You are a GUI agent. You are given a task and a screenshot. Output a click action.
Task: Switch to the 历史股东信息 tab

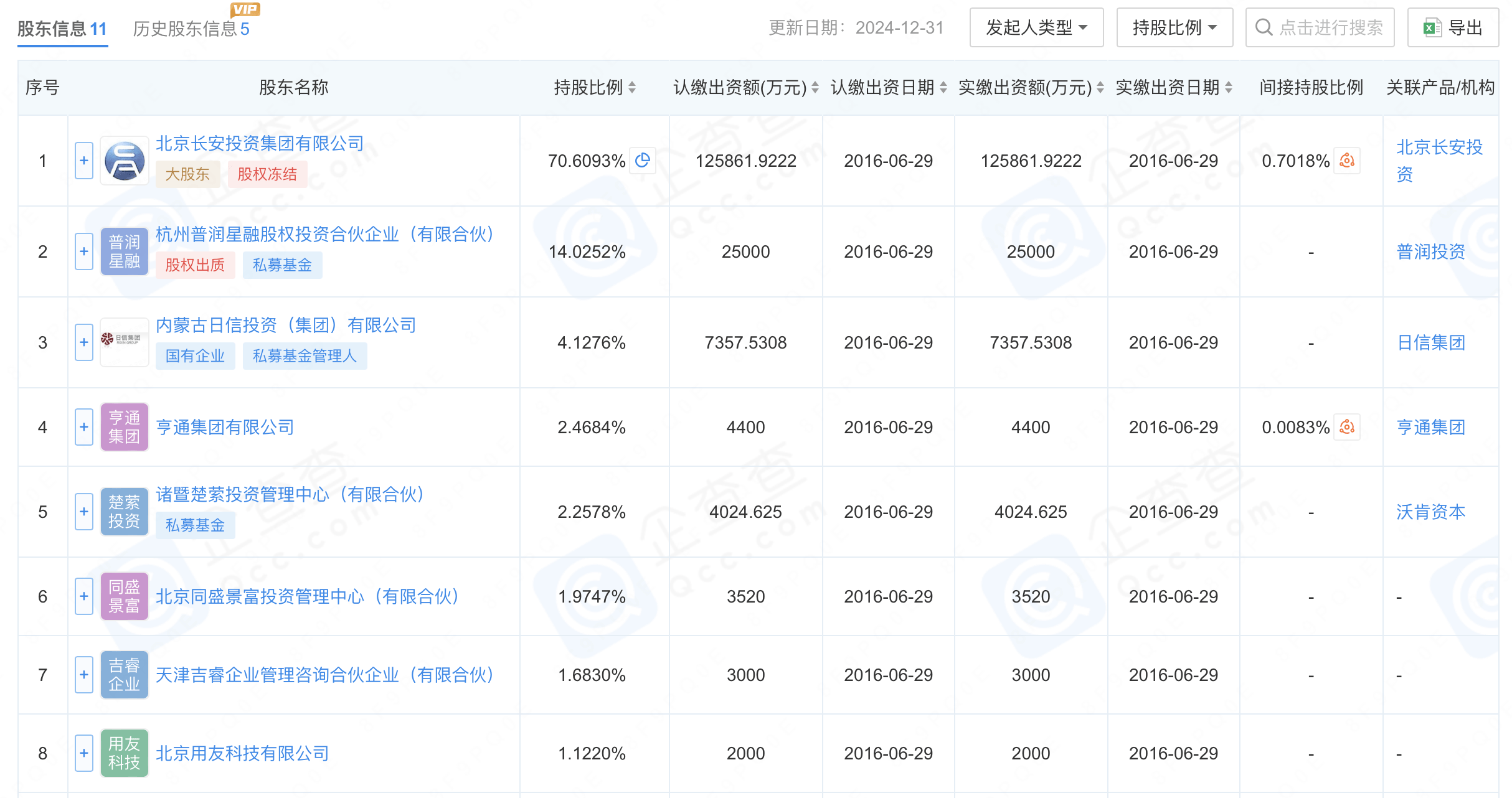[190, 28]
